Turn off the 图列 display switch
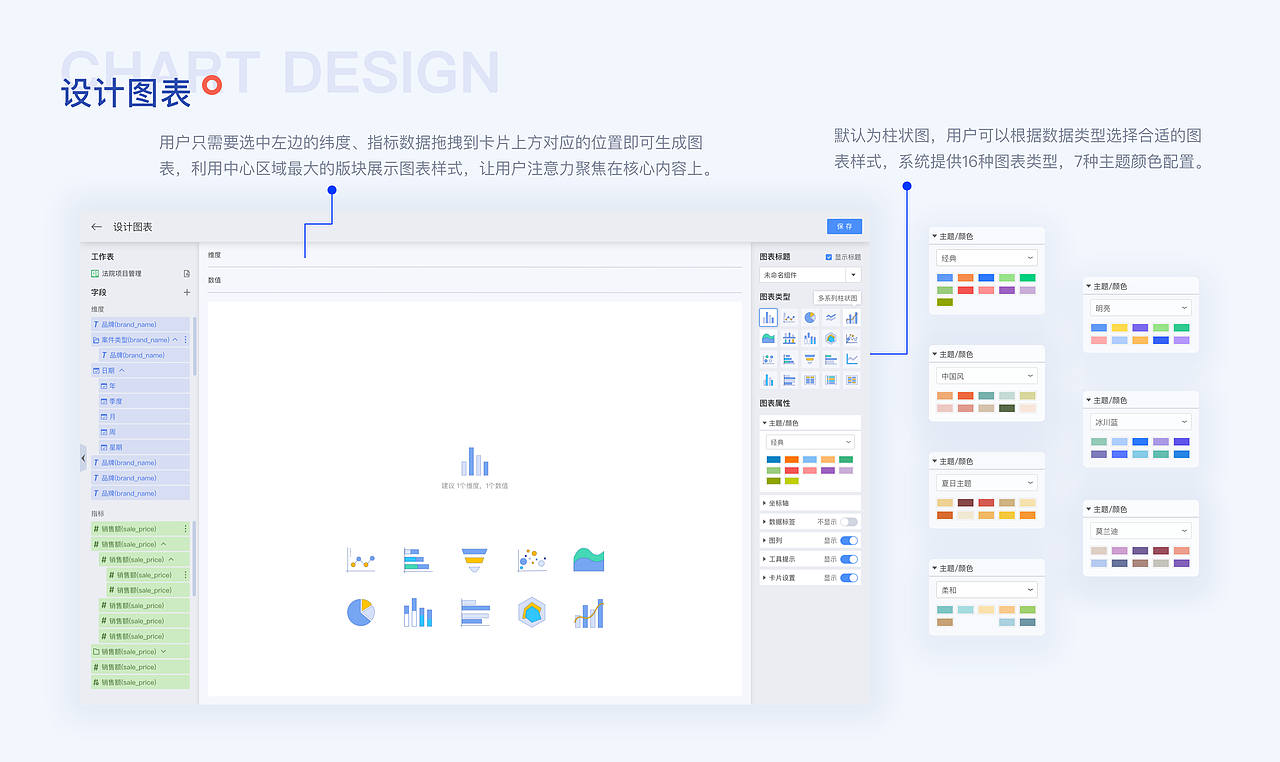1280x762 pixels. (x=849, y=540)
